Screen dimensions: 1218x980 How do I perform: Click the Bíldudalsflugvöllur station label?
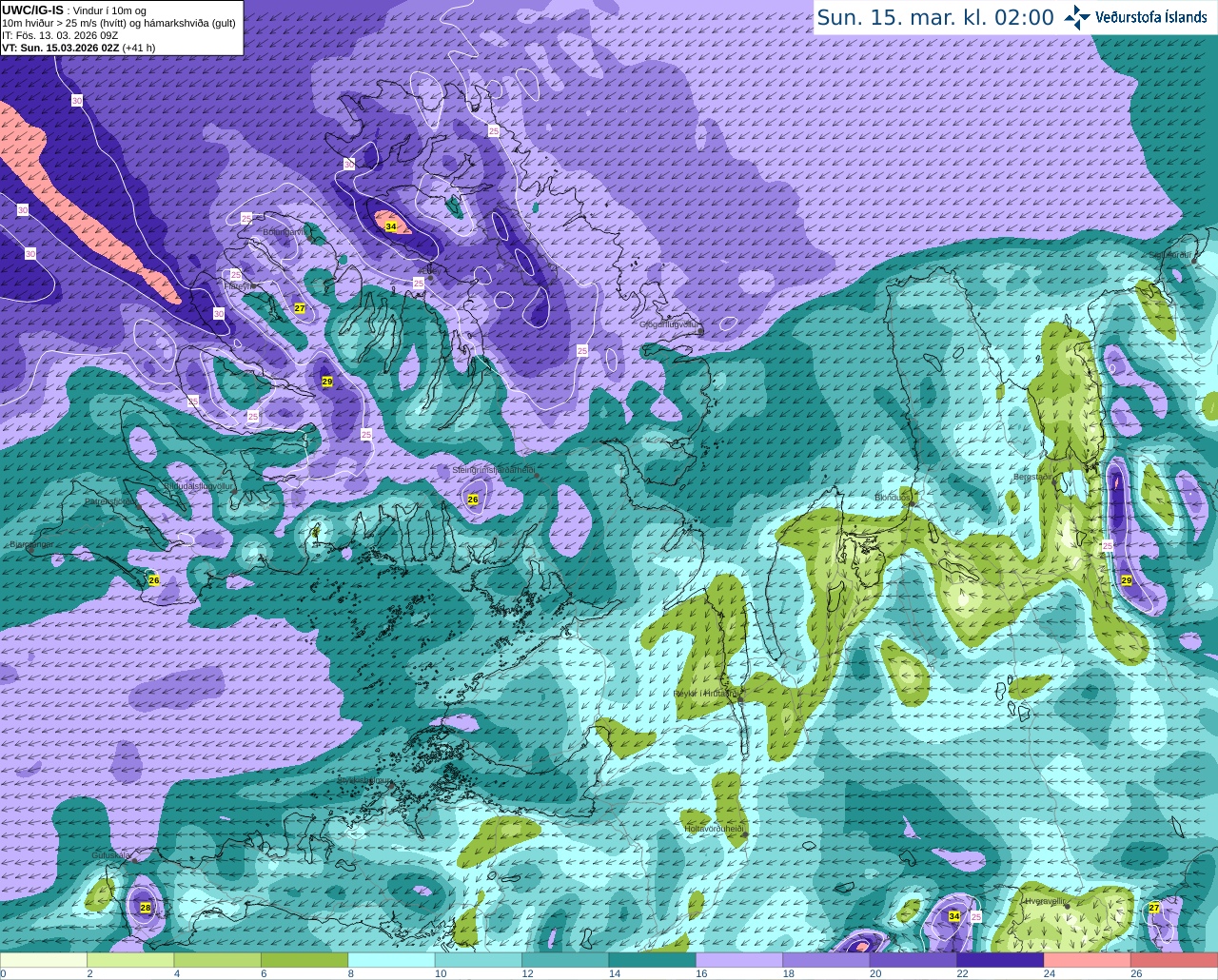[198, 486]
